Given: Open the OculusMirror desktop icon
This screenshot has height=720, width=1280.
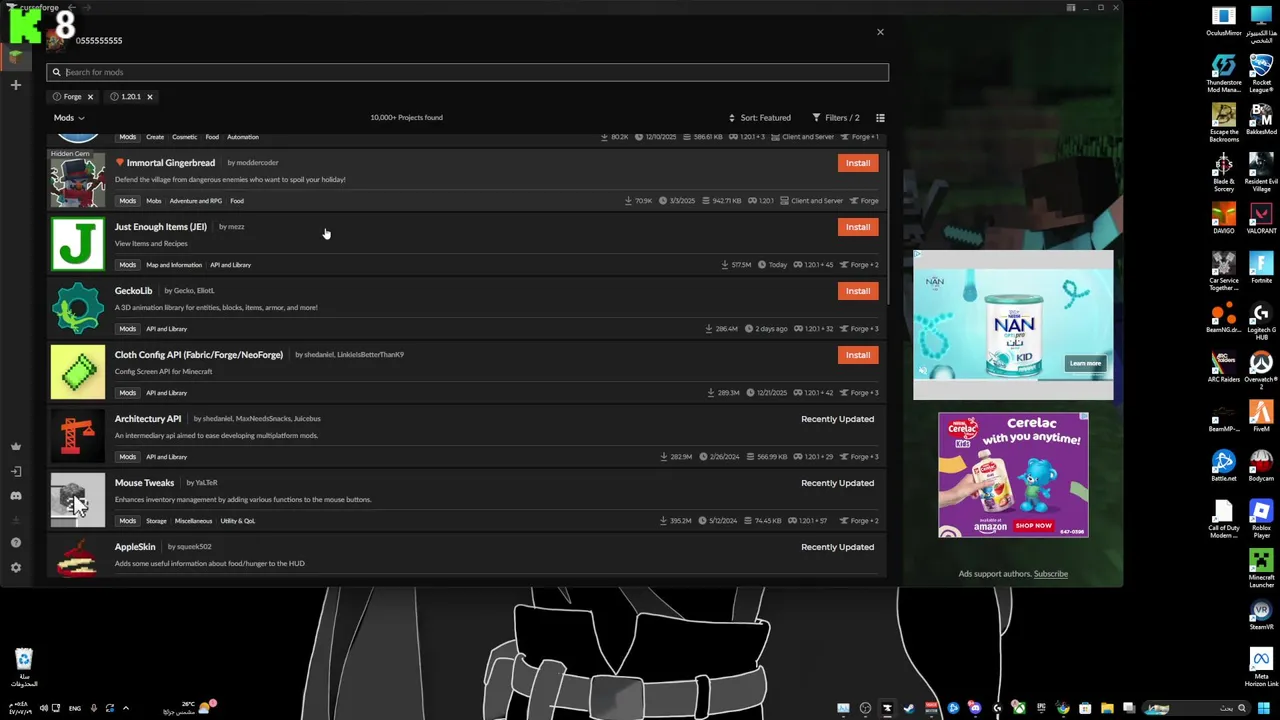Looking at the screenshot, I should [1224, 22].
